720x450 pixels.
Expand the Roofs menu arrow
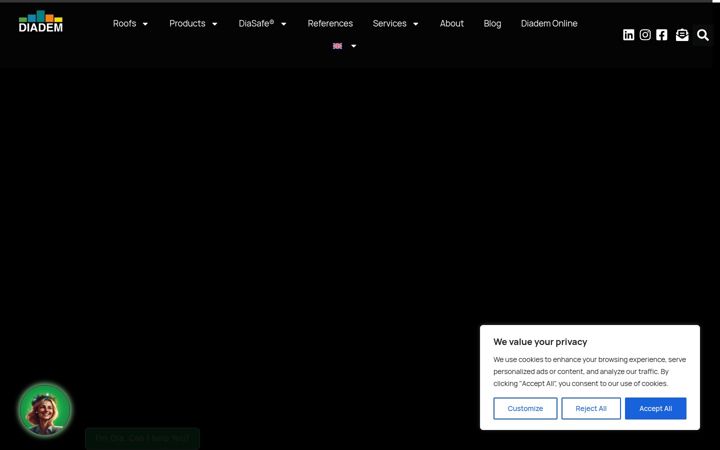[145, 24]
